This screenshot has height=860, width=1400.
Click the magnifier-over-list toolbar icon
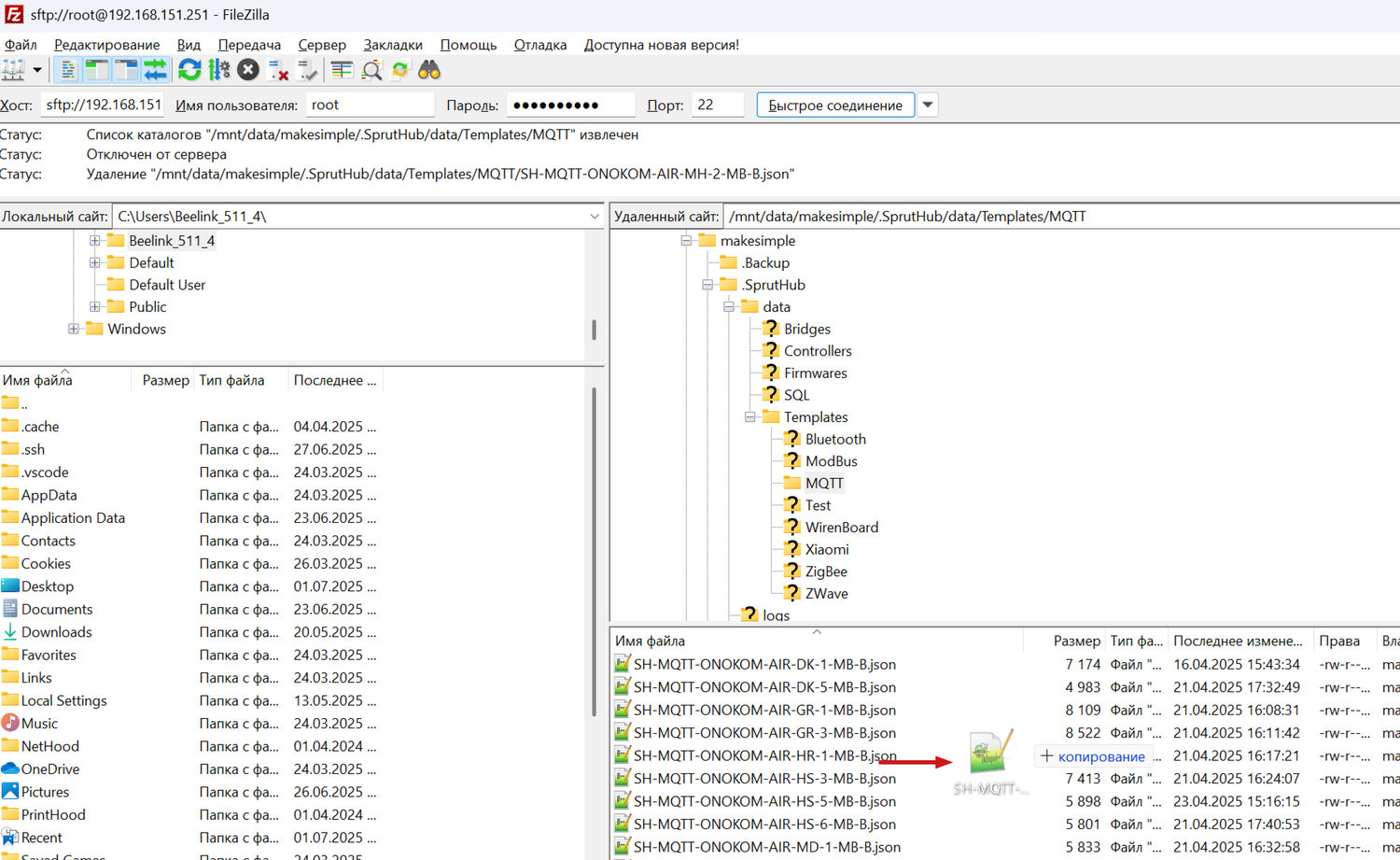coord(371,70)
